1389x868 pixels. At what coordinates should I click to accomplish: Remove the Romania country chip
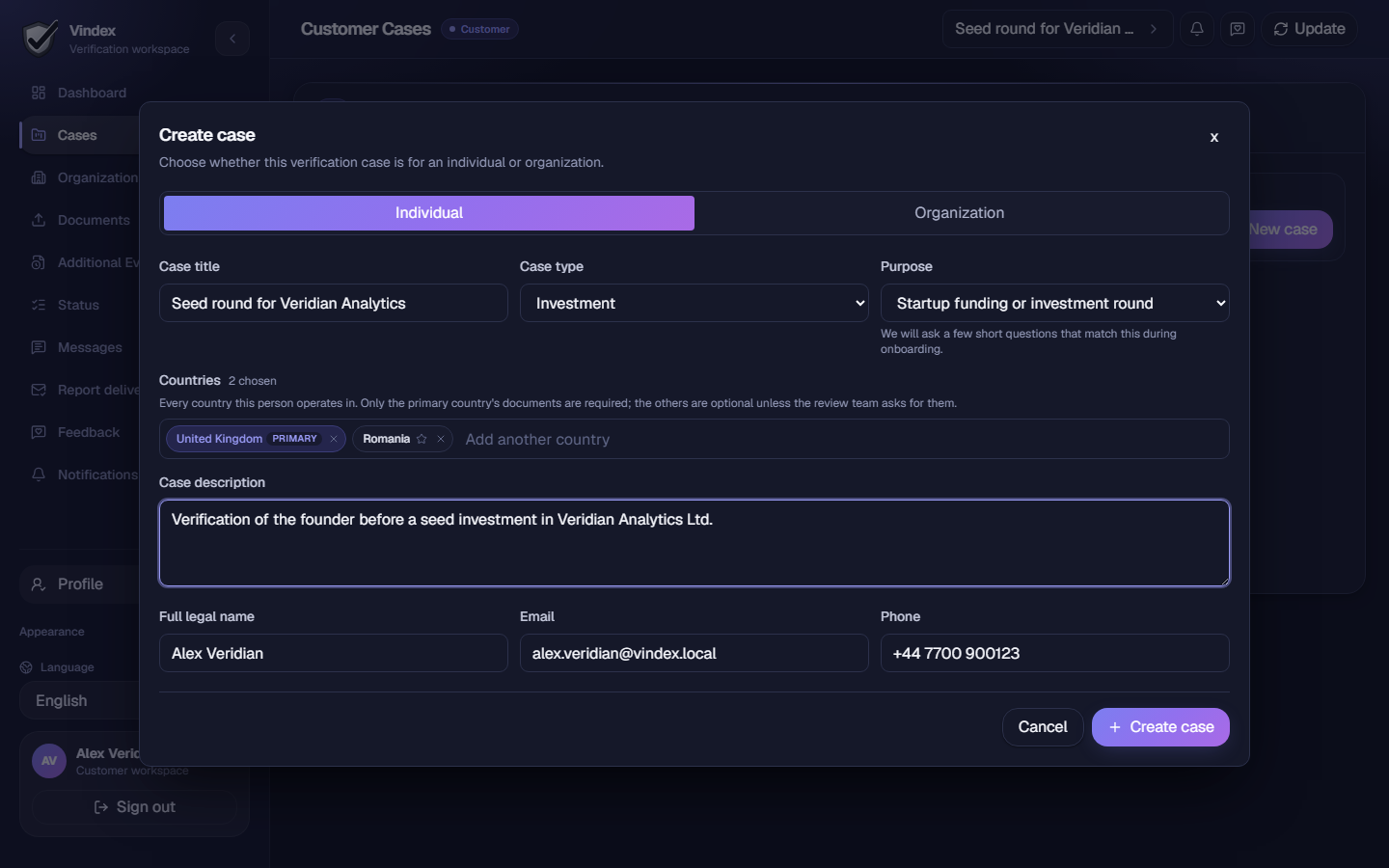[x=441, y=439]
